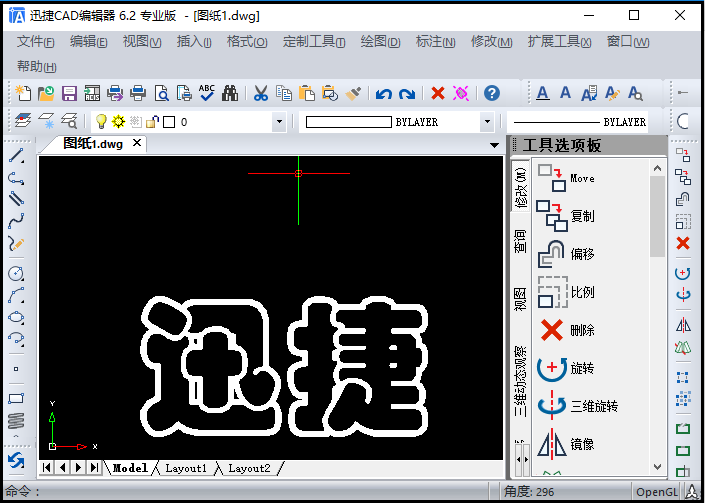Select the Model tab

tap(130, 468)
